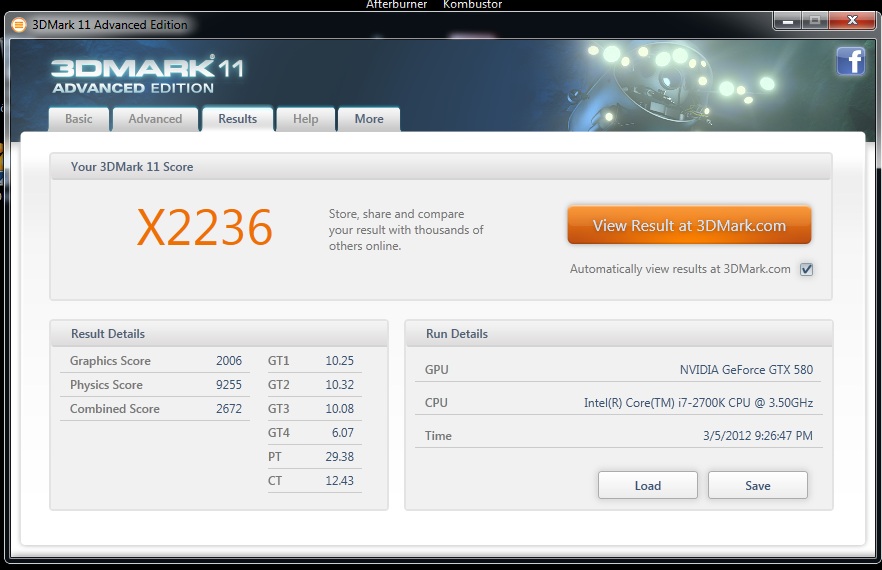Click the GT1 value 10.25

point(340,361)
